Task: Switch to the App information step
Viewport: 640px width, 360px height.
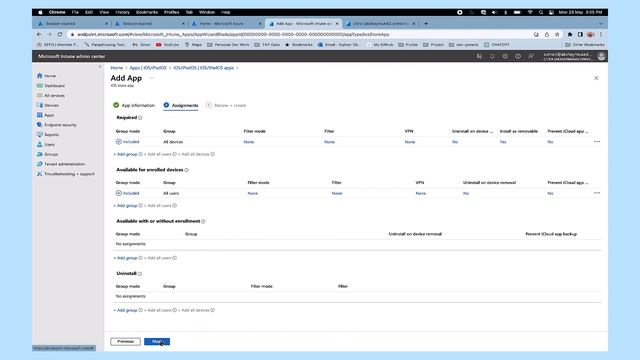Action: click(x=134, y=105)
